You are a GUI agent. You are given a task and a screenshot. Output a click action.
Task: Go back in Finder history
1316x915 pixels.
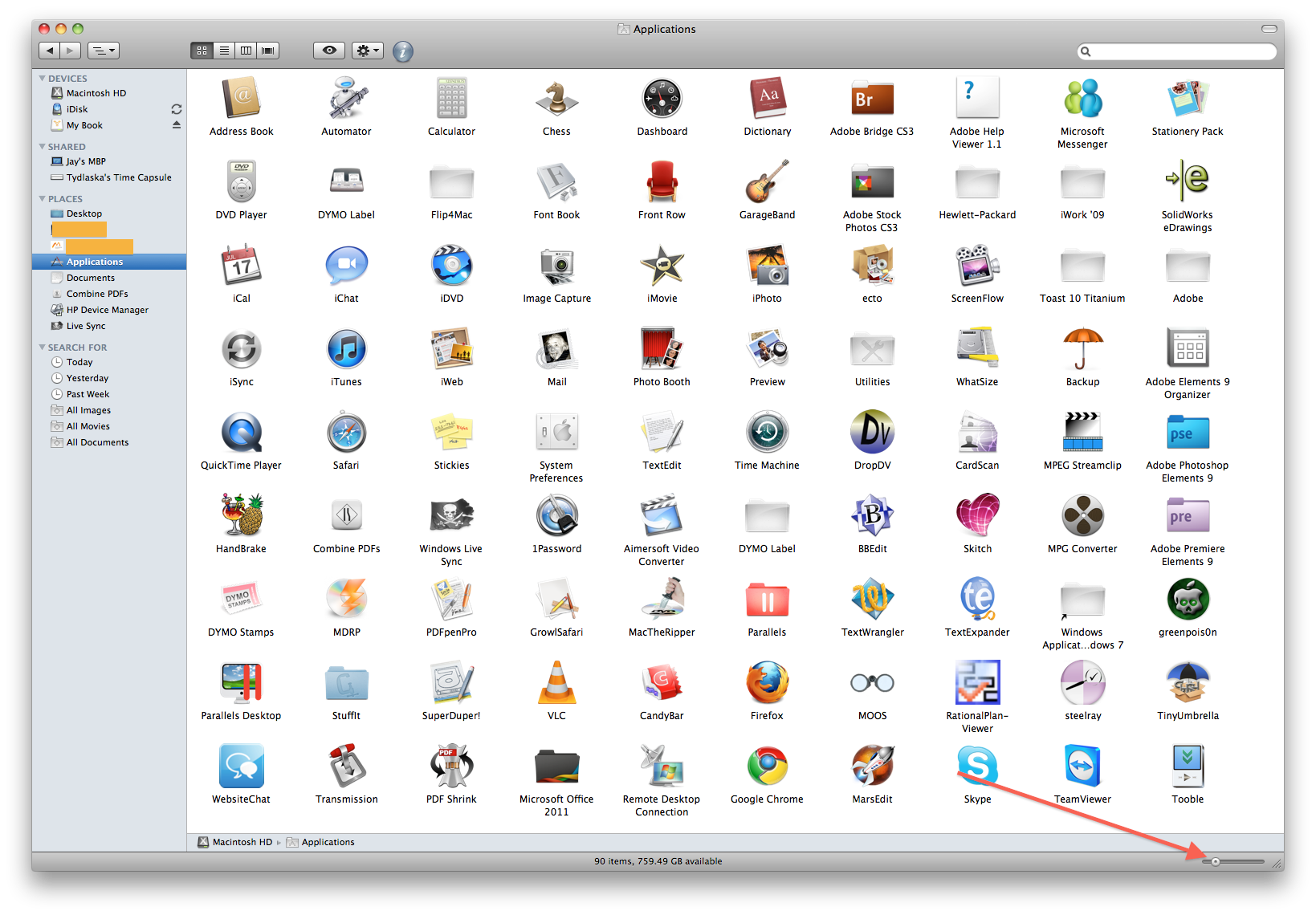(50, 51)
